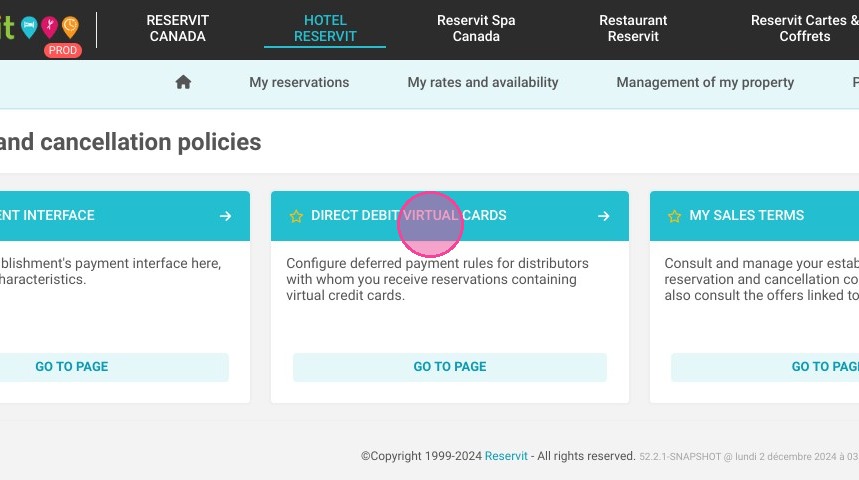This screenshot has width=859, height=480.
Task: Click 'Configure deferred payment rules' description text
Action: pos(437,279)
